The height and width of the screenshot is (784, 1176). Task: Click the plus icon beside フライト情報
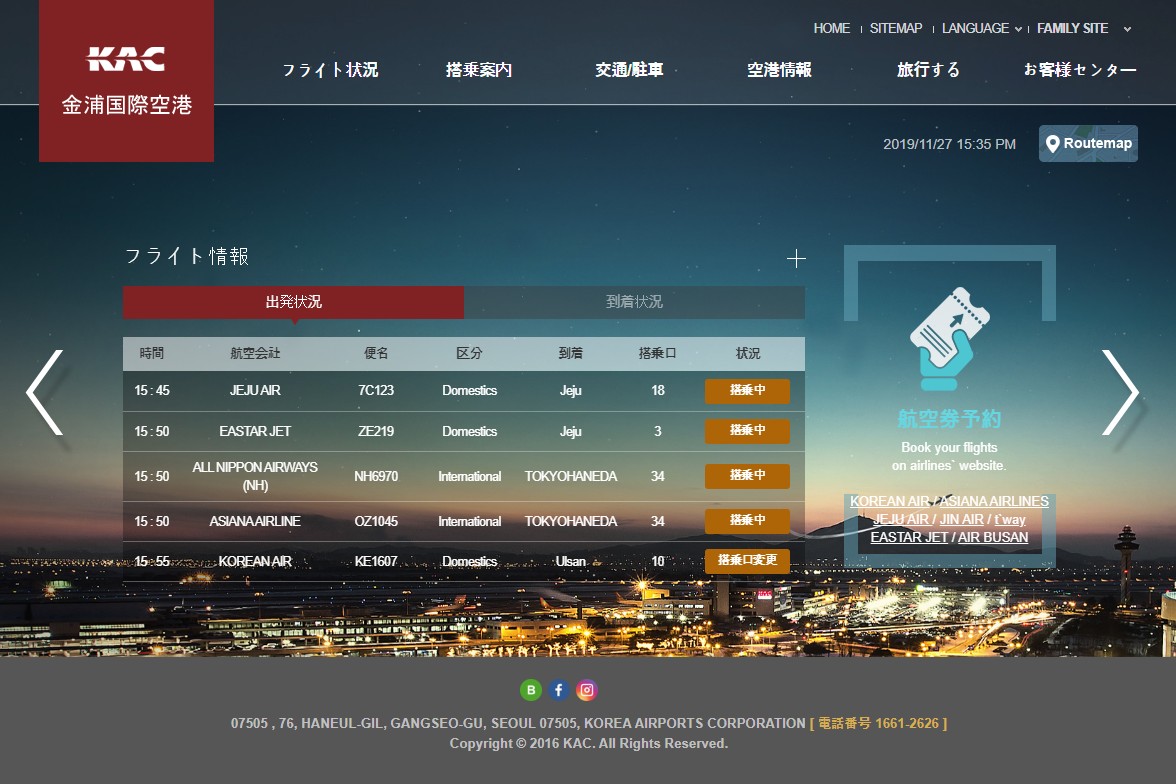(x=796, y=259)
